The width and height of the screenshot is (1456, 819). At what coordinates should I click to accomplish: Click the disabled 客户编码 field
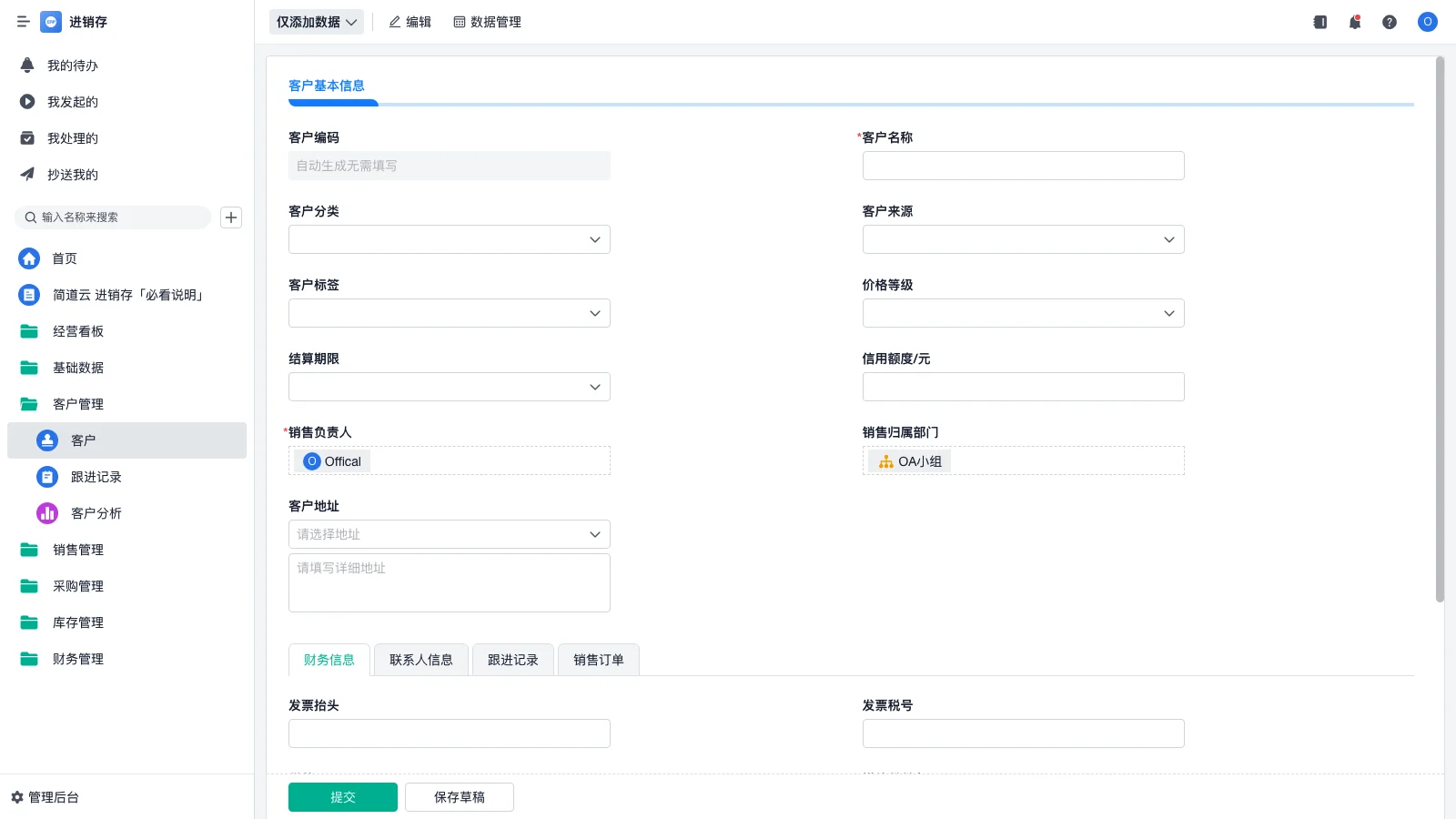[450, 166]
